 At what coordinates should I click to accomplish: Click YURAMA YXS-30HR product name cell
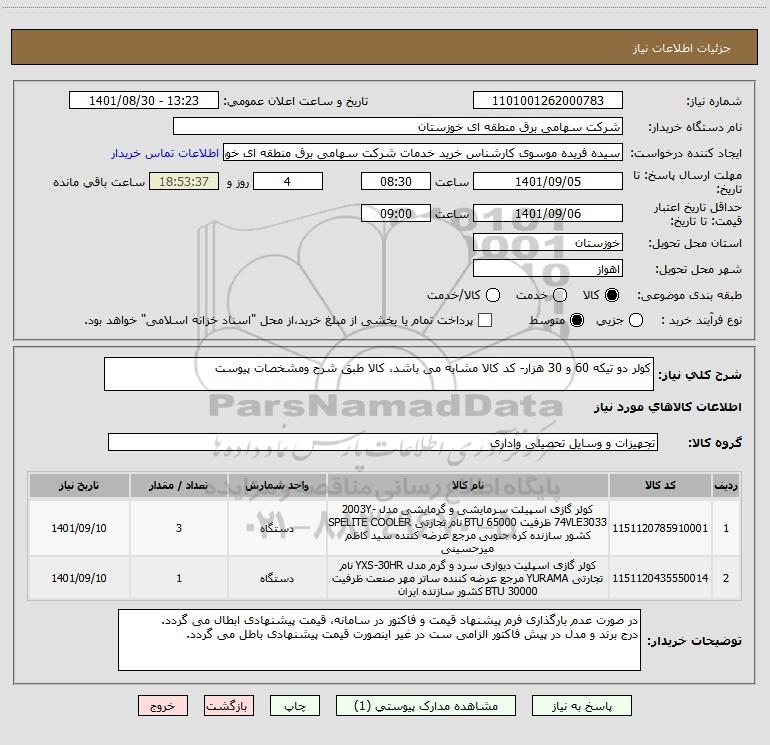[x=468, y=578]
